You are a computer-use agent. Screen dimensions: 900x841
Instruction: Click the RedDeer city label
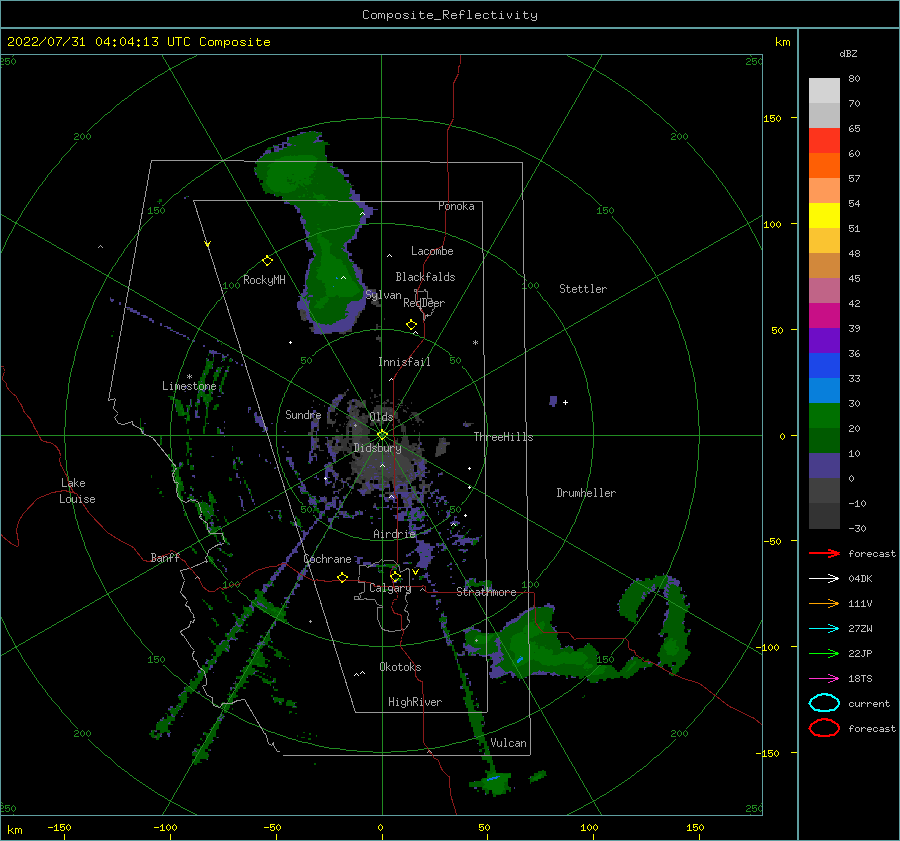coord(424,303)
